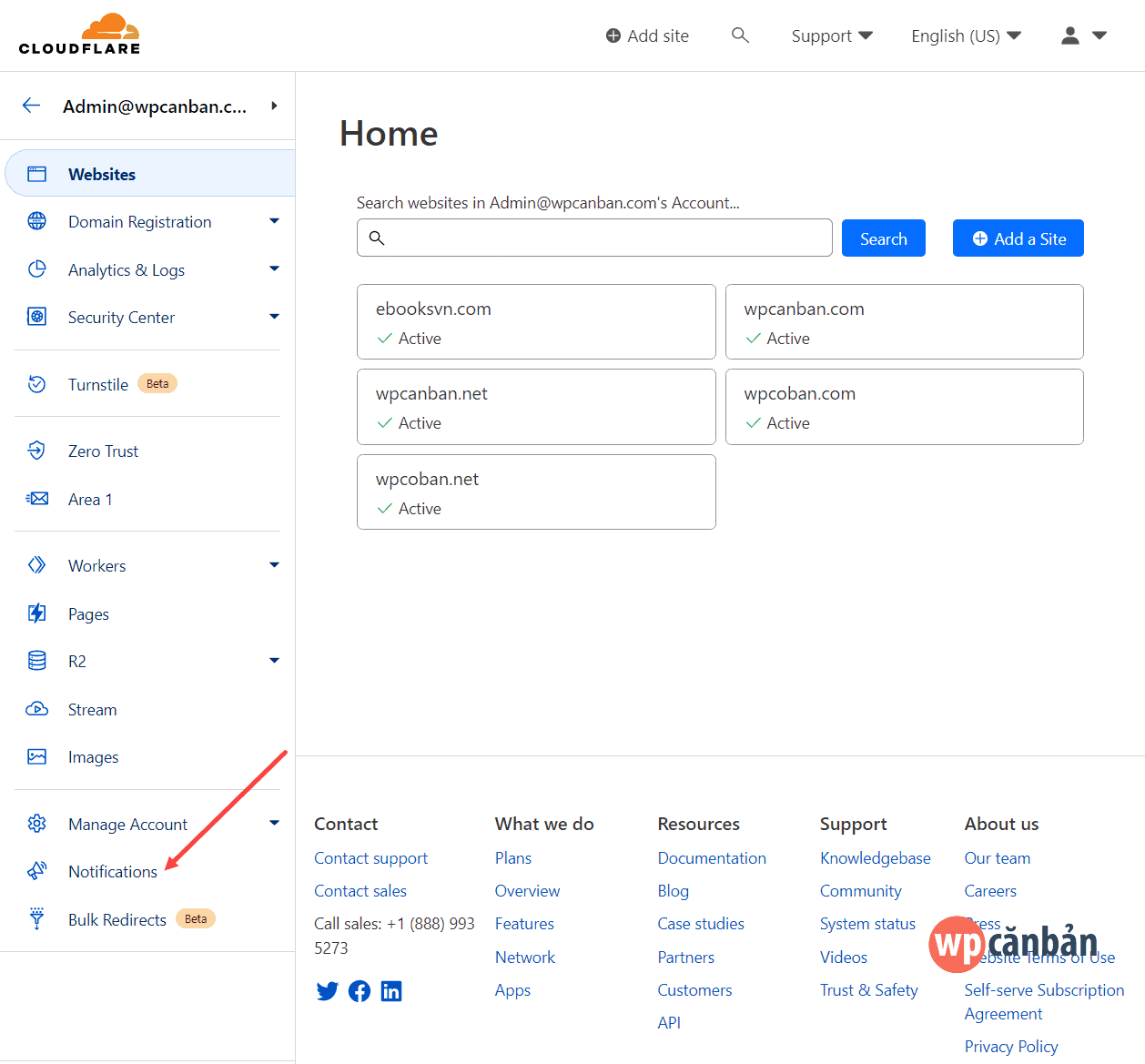Open the Documentation footer link
This screenshot has width=1145, height=1064.
point(712,858)
